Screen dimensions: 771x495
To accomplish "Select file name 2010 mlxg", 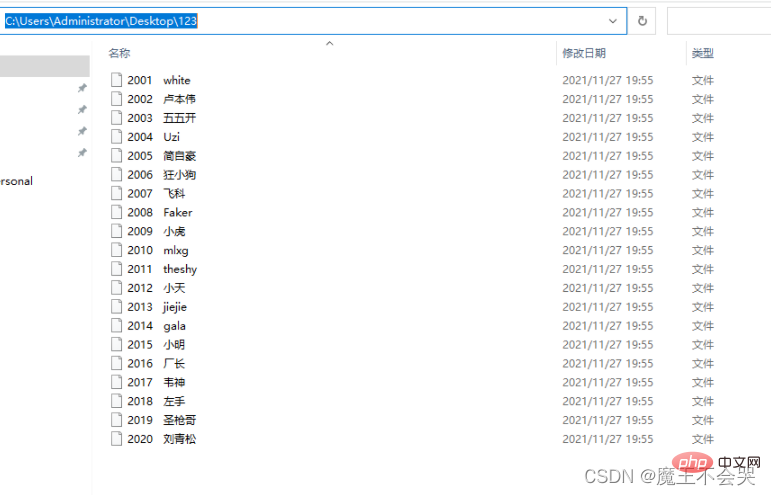I will (158, 250).
